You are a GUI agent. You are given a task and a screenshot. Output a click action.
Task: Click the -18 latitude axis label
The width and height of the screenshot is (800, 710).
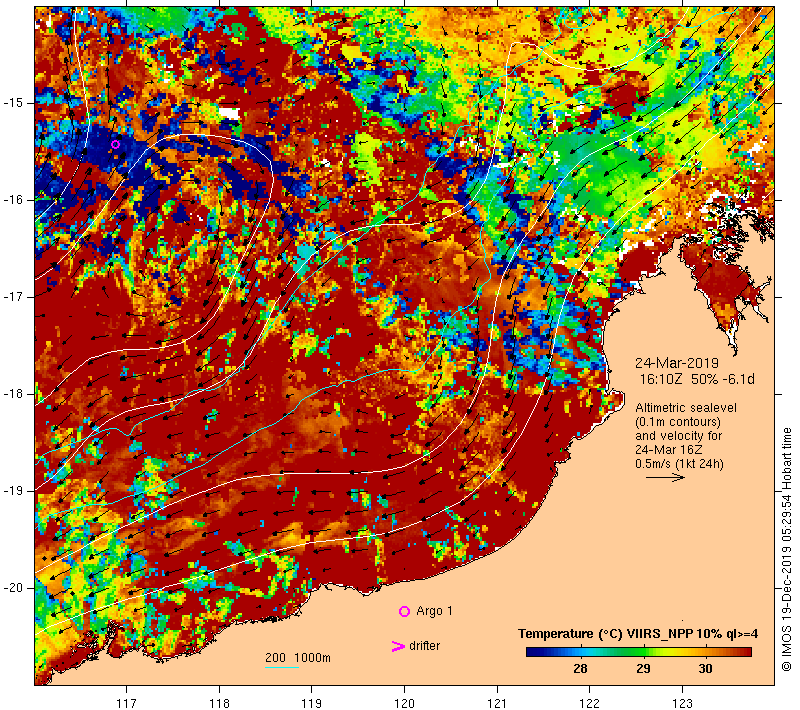pyautogui.click(x=14, y=394)
